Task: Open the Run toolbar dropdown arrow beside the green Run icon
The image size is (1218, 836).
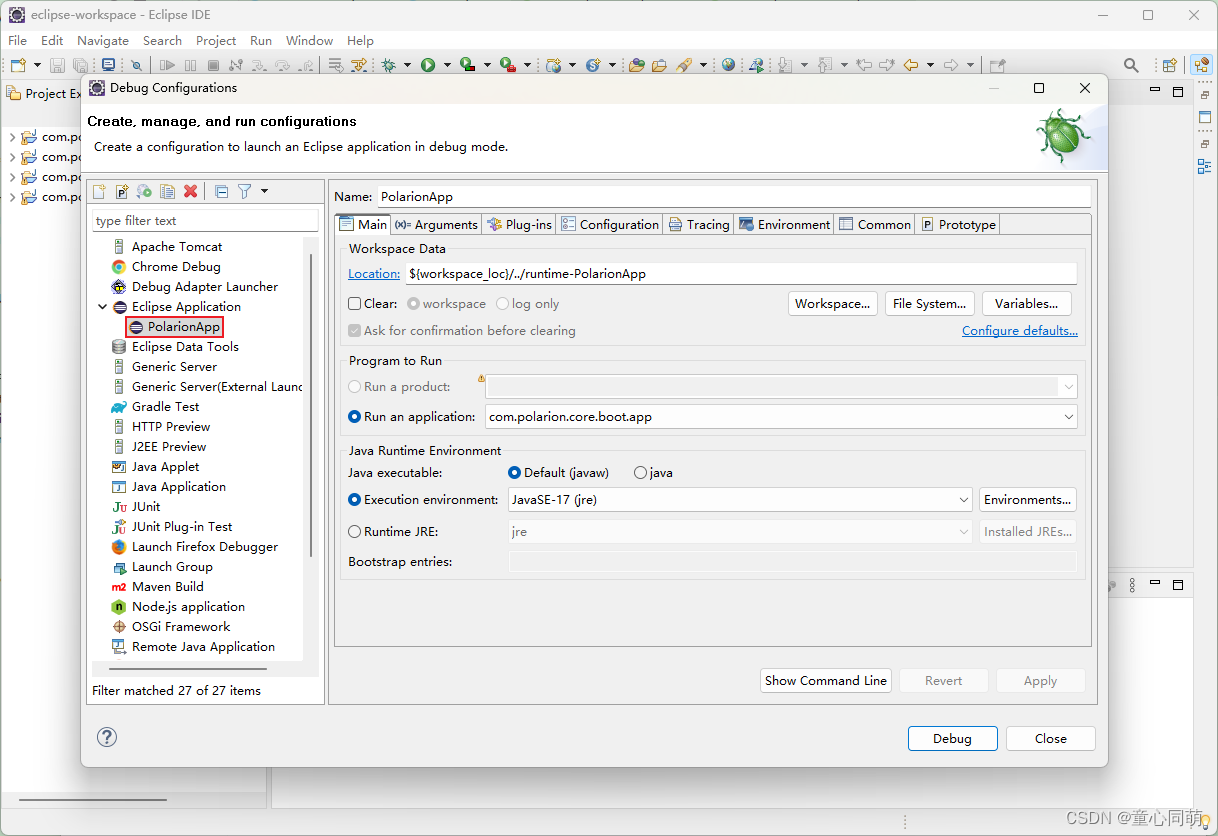Action: coord(447,65)
